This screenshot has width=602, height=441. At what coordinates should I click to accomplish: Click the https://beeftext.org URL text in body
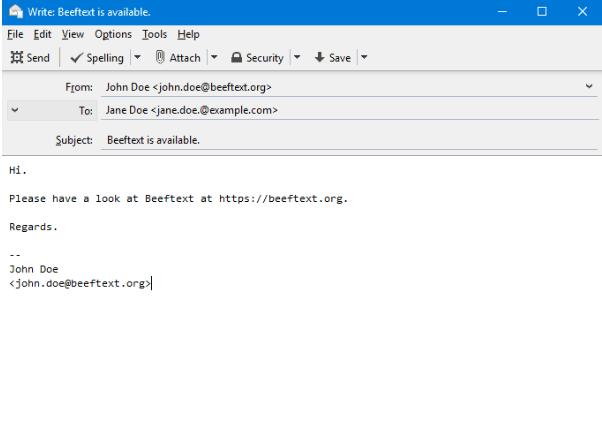point(280,199)
